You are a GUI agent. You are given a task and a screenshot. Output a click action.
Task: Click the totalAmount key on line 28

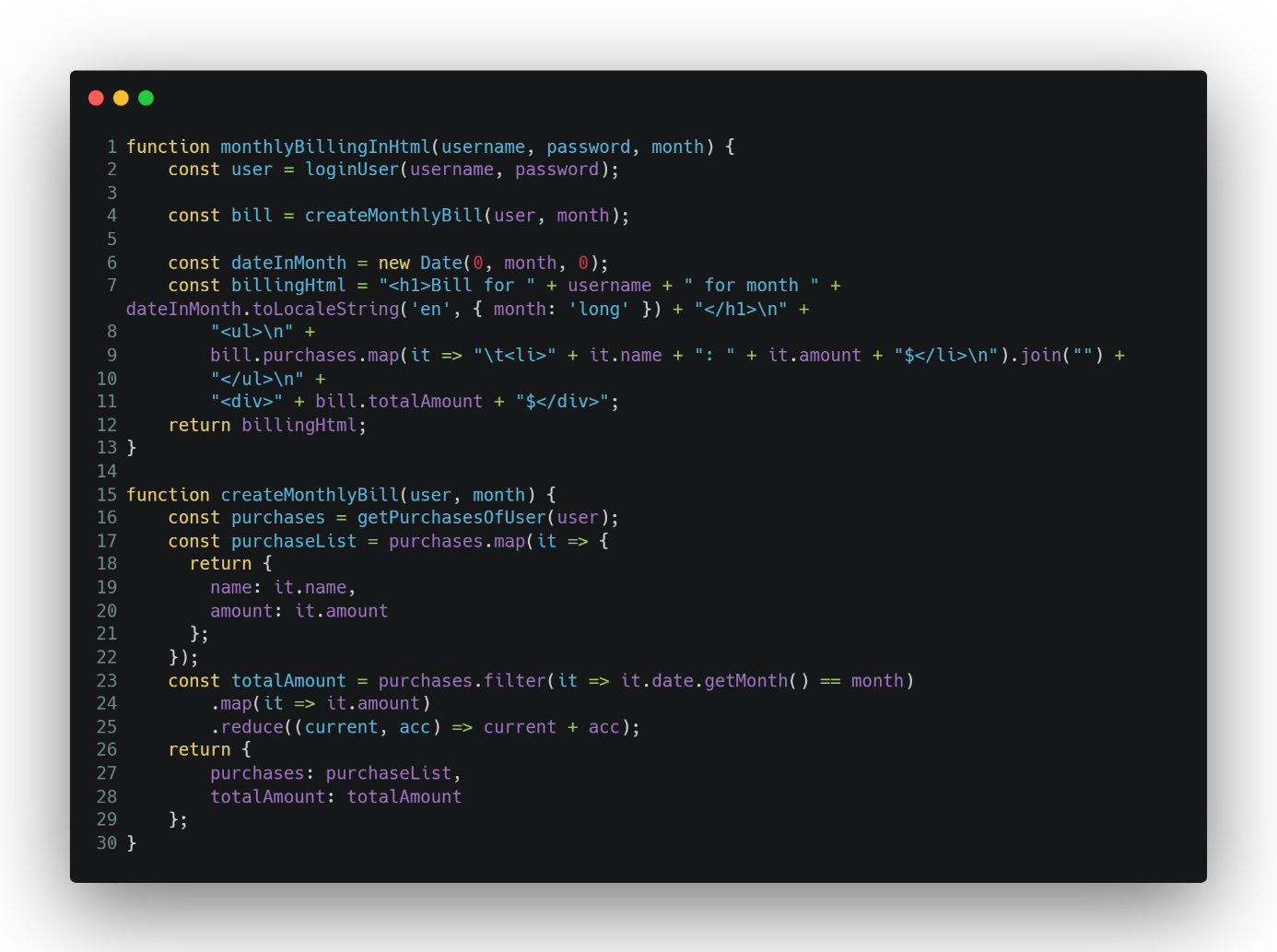268,797
